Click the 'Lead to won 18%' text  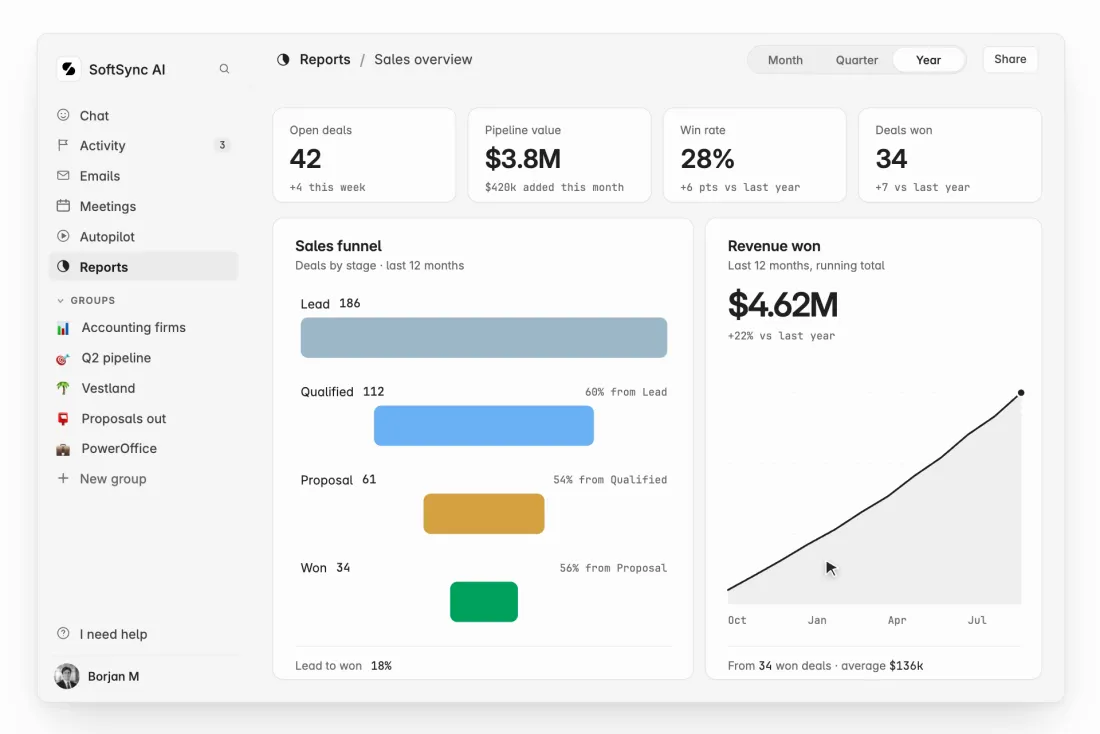(x=343, y=666)
